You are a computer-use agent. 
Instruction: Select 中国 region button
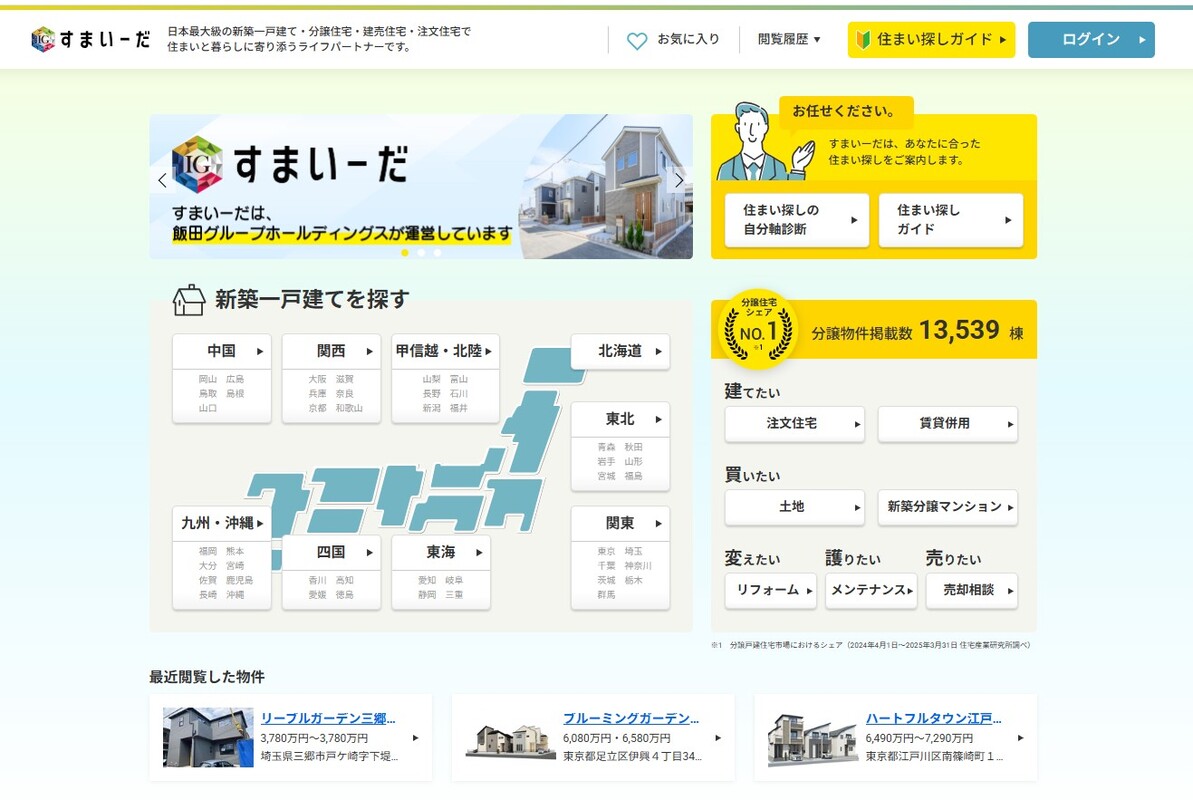pos(221,351)
